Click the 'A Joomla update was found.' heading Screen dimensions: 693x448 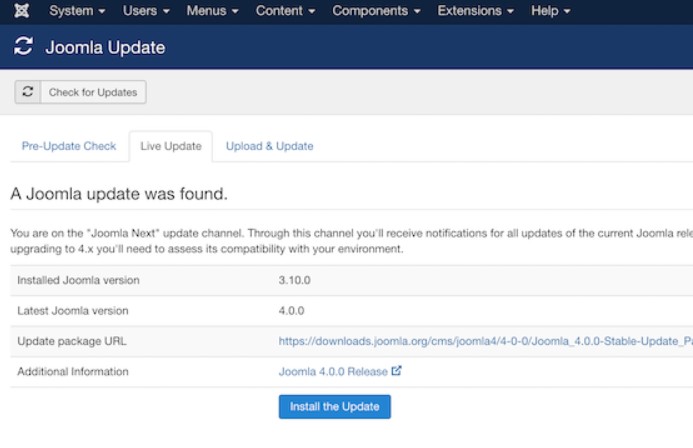(x=119, y=194)
